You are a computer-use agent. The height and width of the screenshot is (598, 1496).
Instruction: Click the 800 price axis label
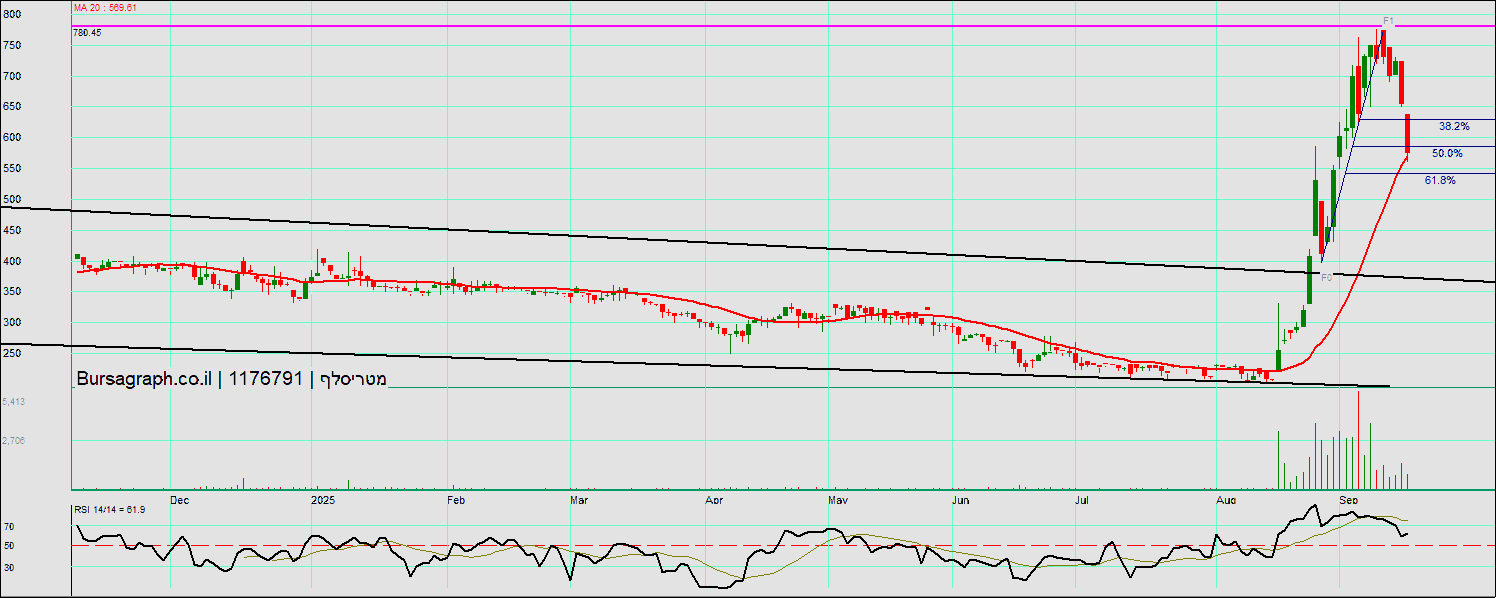(12, 15)
